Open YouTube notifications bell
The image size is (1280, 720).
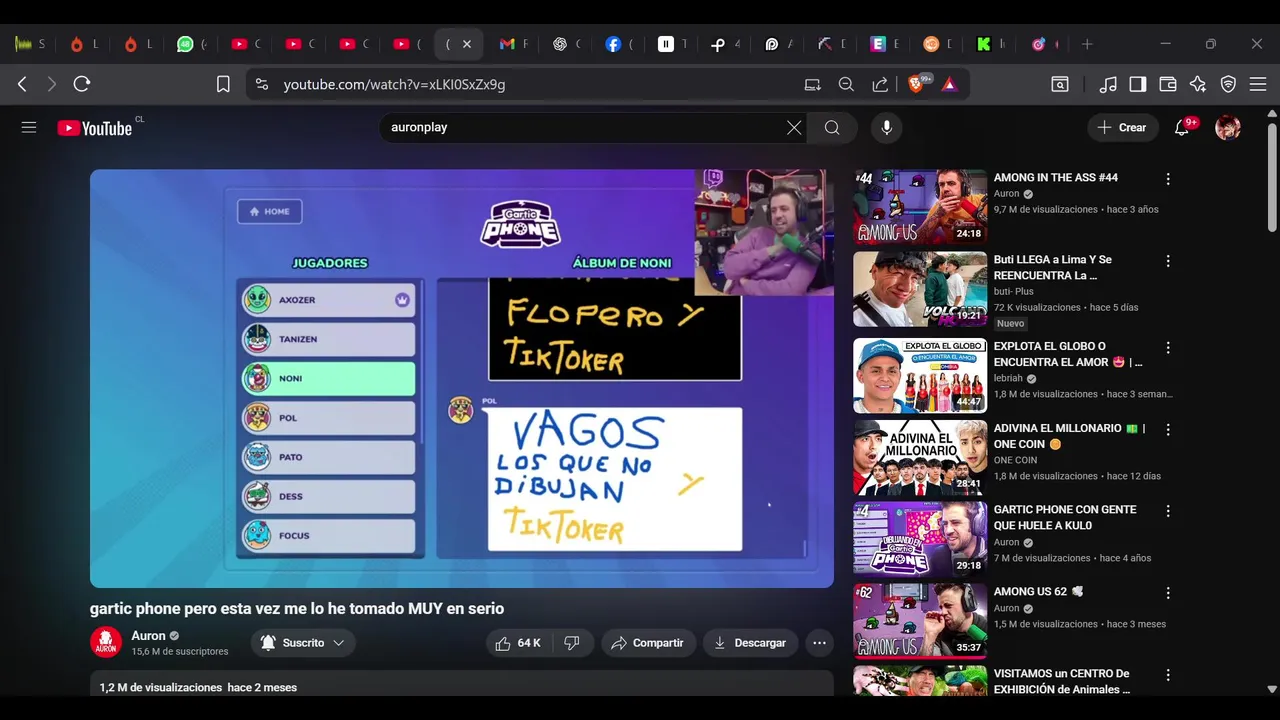1182,127
